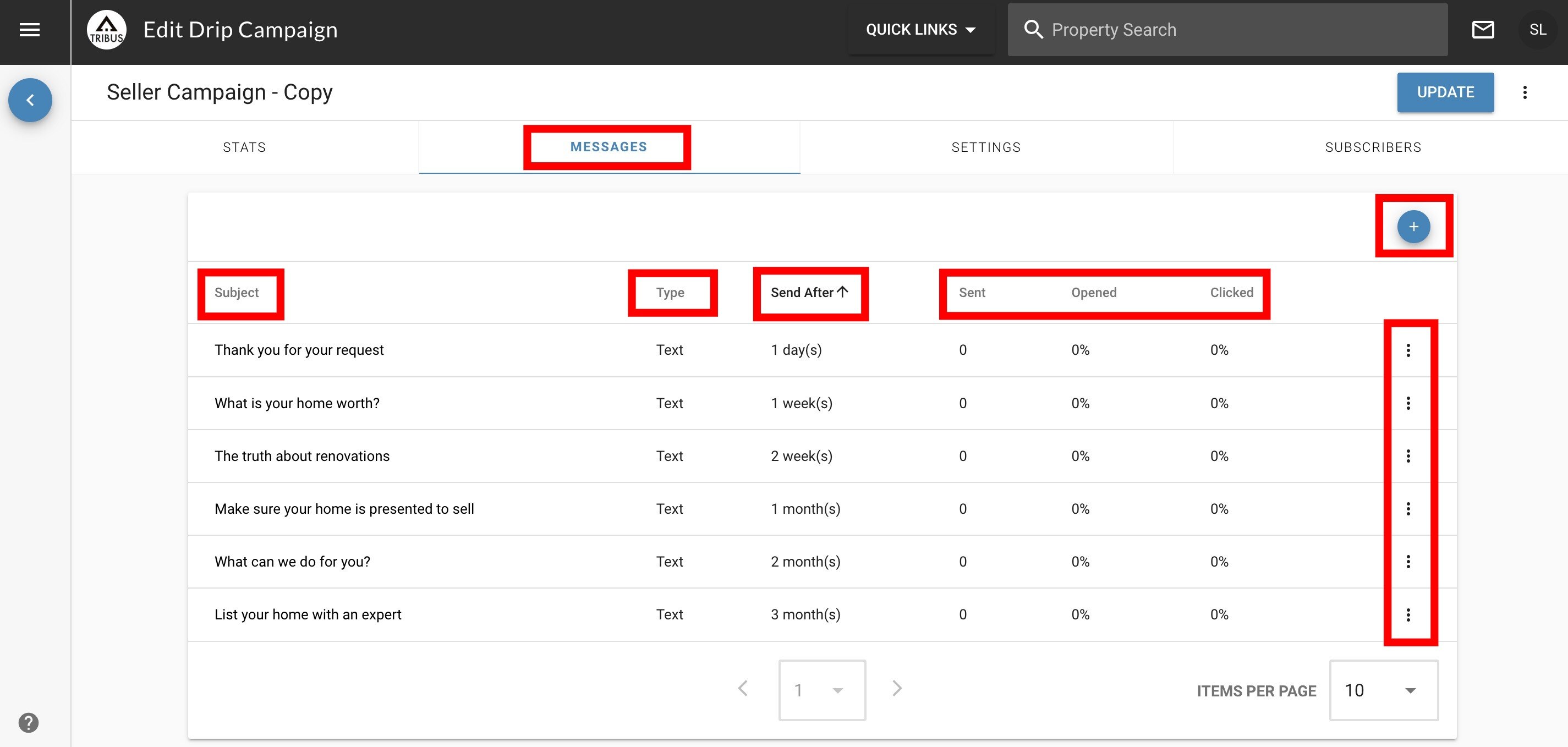Click the '1 month(s)' send after value
The width and height of the screenshot is (1568, 747).
pyautogui.click(x=805, y=509)
